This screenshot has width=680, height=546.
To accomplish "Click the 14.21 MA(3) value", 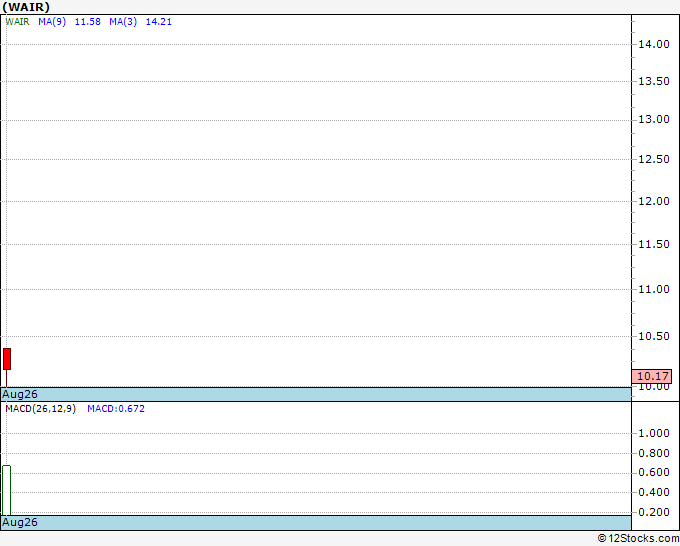I will [x=159, y=22].
